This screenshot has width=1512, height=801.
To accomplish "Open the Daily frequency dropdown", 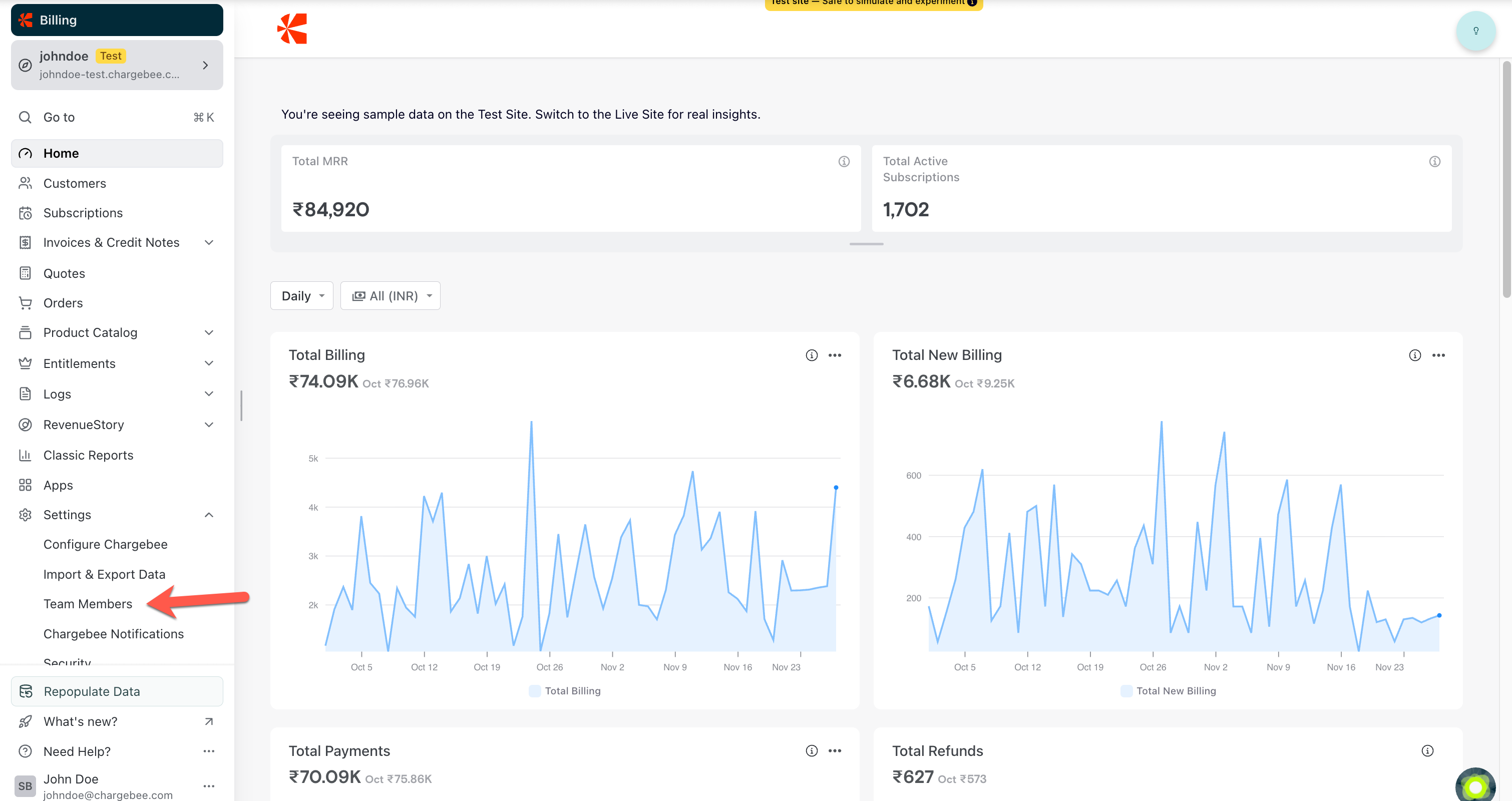I will point(302,296).
